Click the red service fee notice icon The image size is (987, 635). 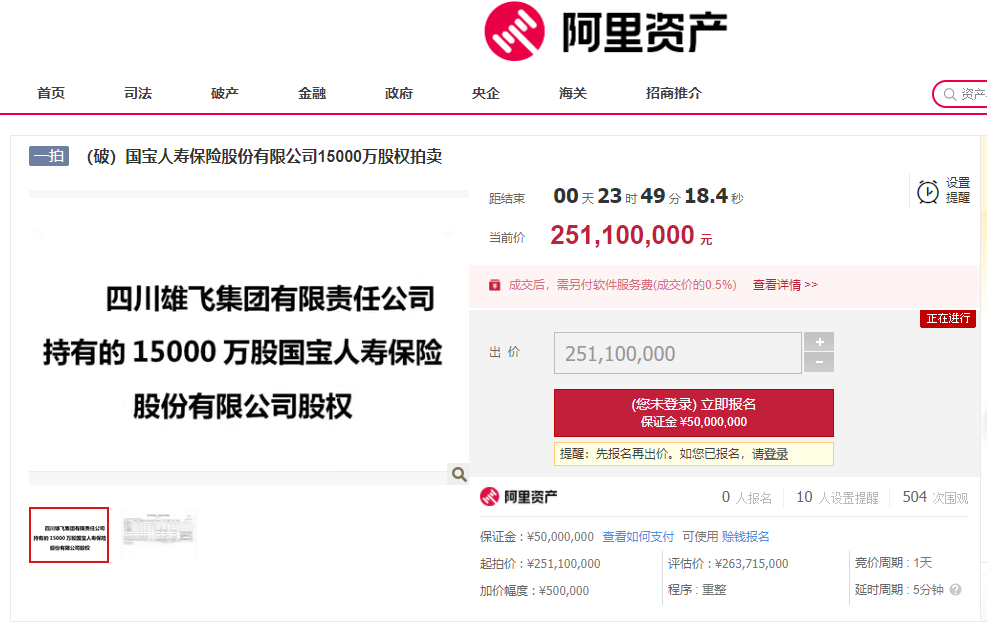495,285
